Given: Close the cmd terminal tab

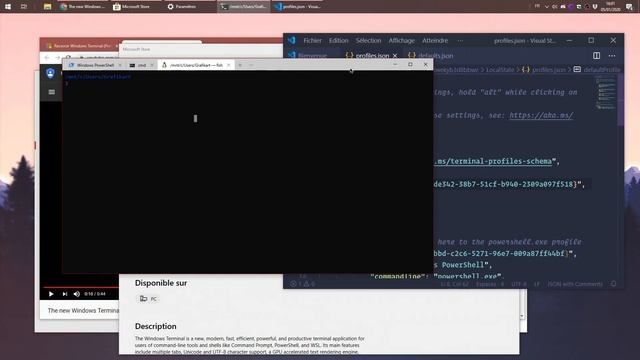Looking at the screenshot, I should (x=152, y=65).
